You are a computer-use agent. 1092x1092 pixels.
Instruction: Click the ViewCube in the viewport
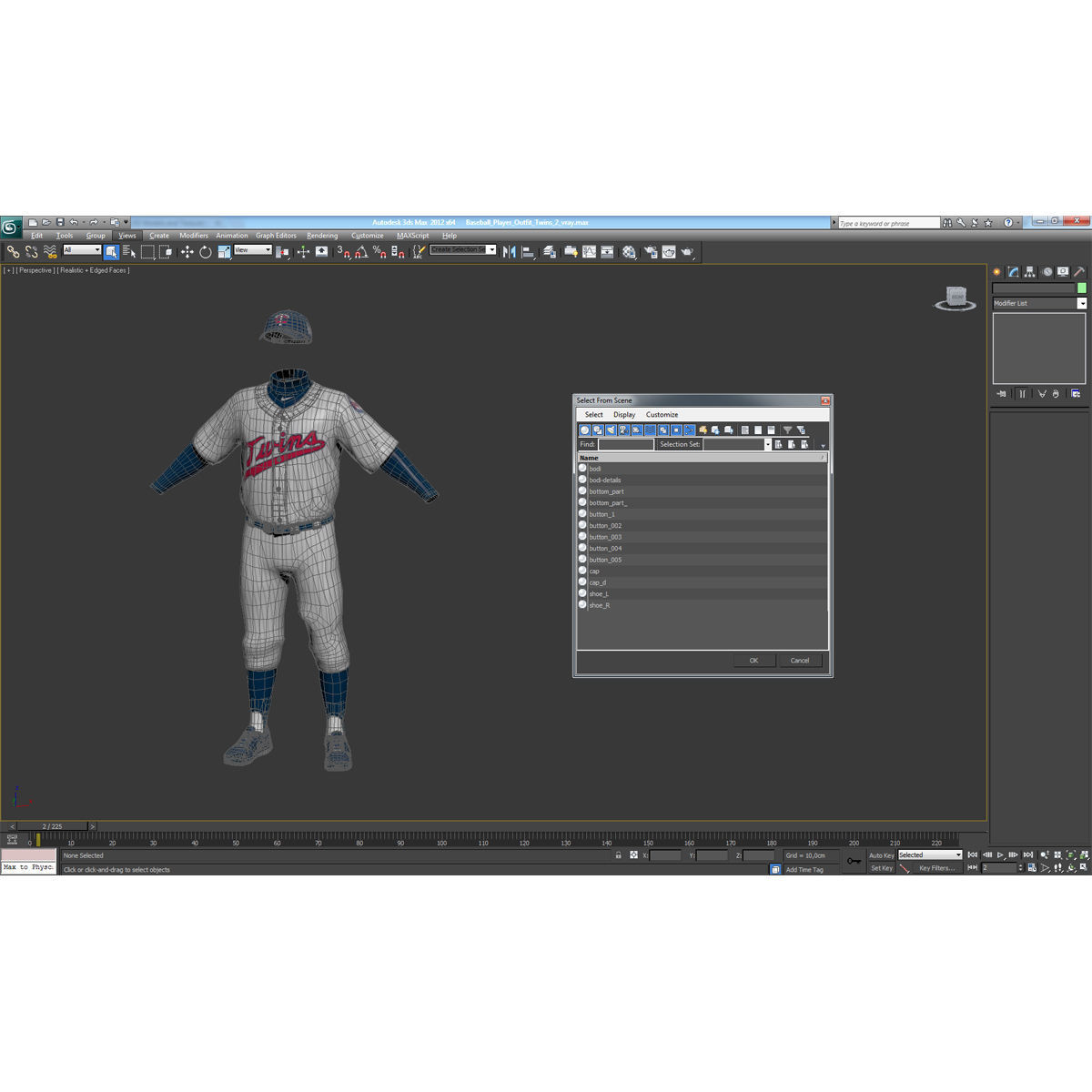coord(955,298)
